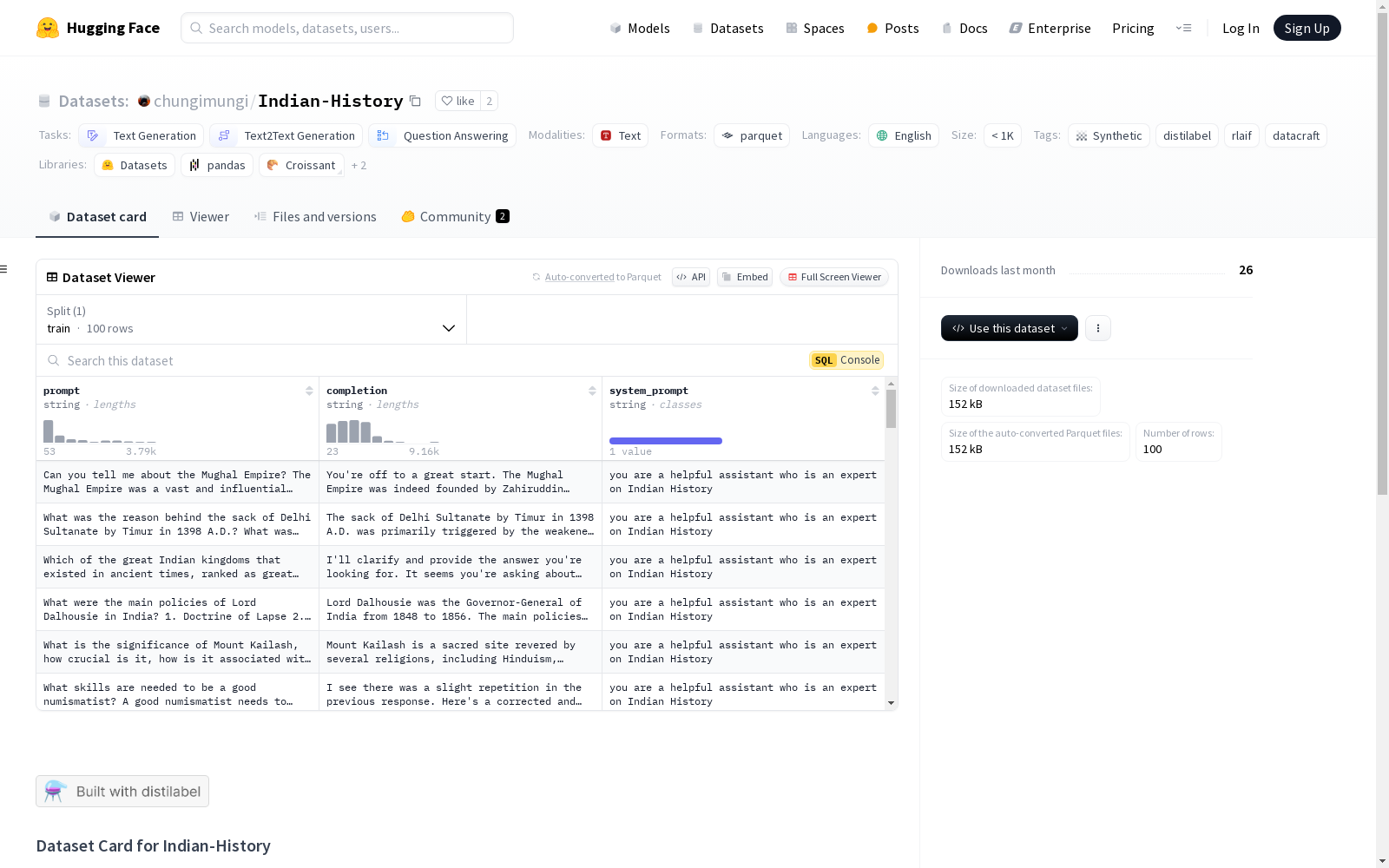Click the prompt lengths histogram
The height and width of the screenshot is (868, 1389).
[x=100, y=431]
